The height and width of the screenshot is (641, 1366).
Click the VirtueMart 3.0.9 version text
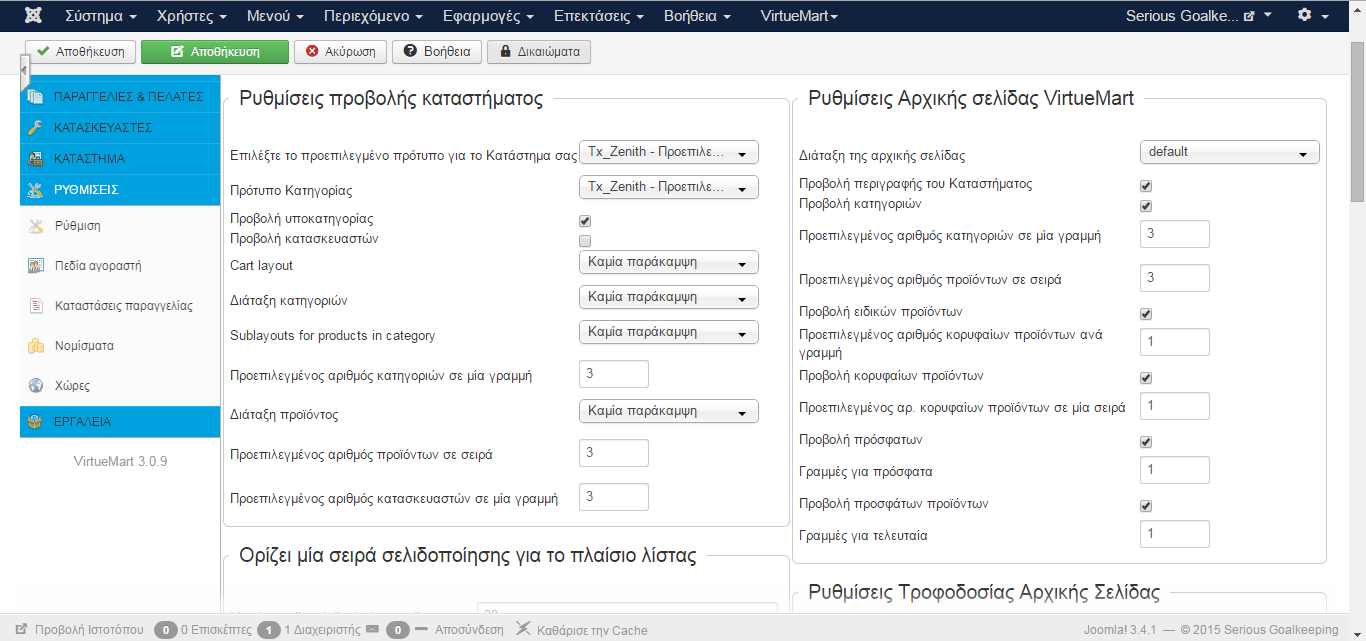(x=120, y=461)
